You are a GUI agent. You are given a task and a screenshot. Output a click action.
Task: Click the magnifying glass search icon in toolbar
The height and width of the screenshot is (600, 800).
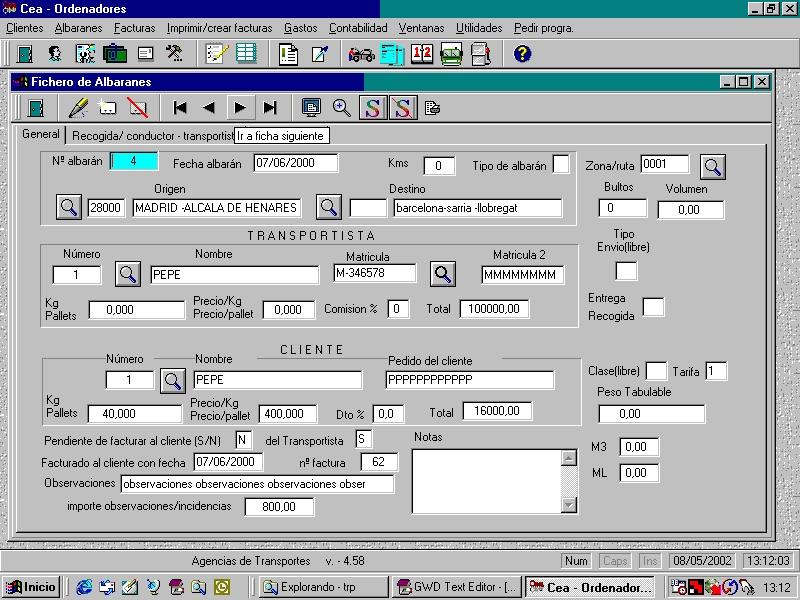click(342, 108)
